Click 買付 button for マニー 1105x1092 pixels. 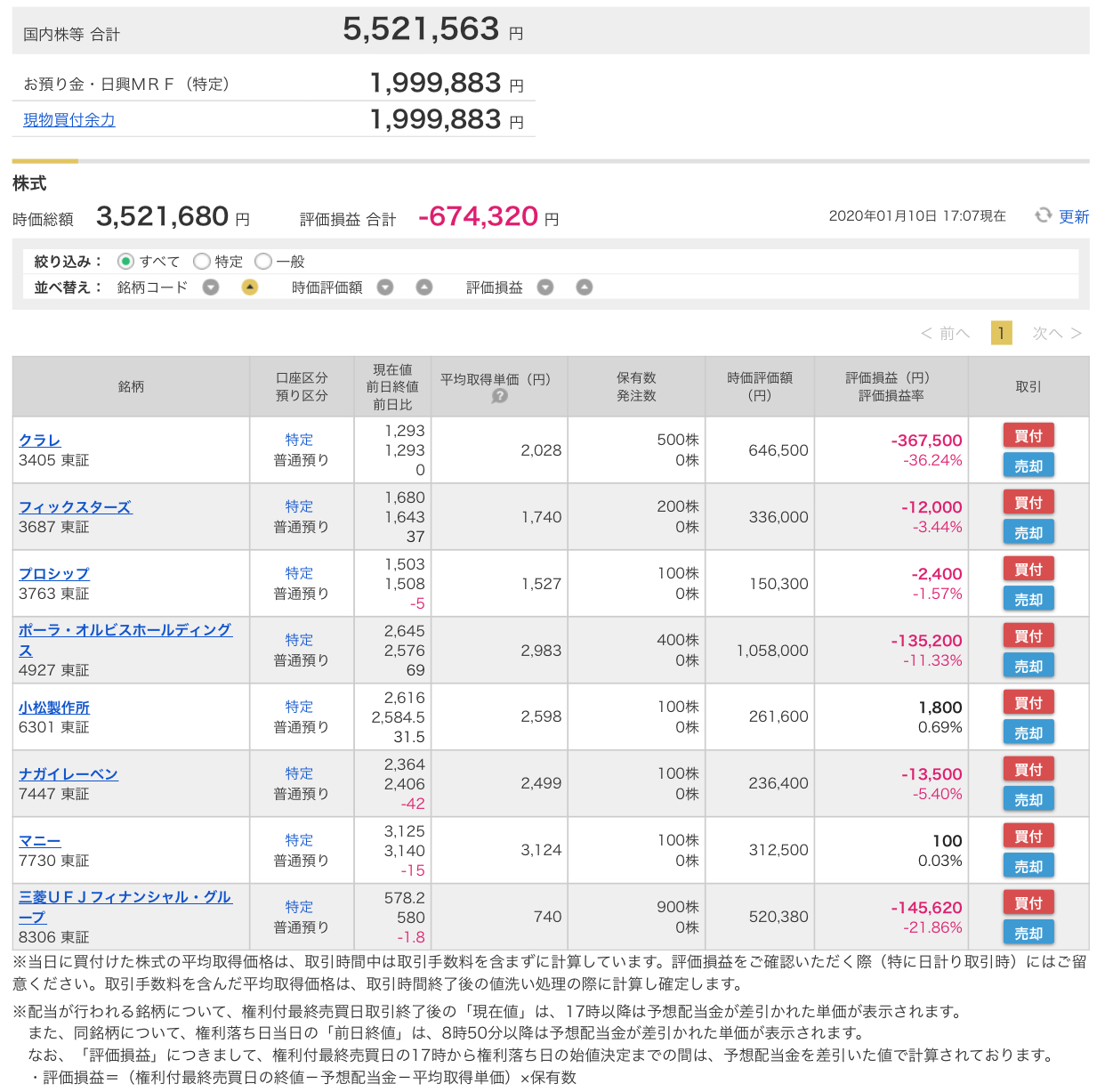coord(1028,836)
